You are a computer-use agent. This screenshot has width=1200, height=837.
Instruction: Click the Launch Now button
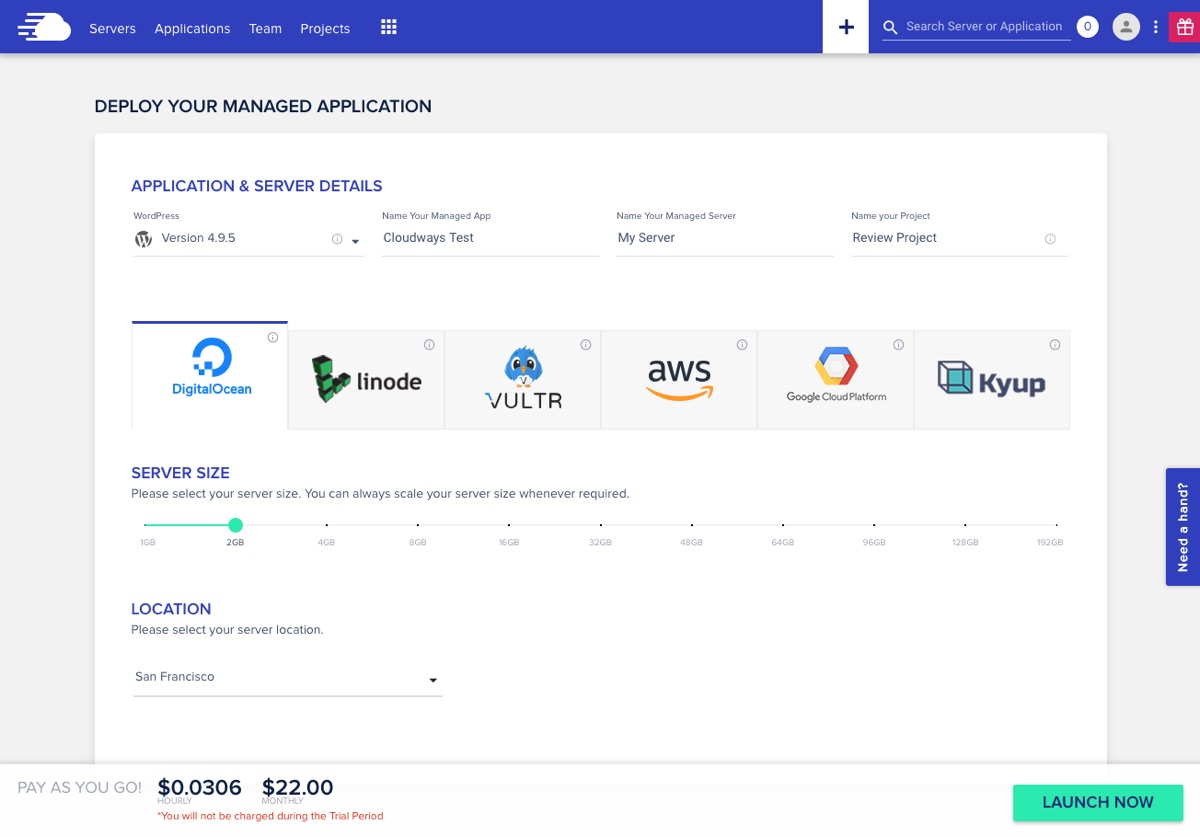tap(1098, 802)
